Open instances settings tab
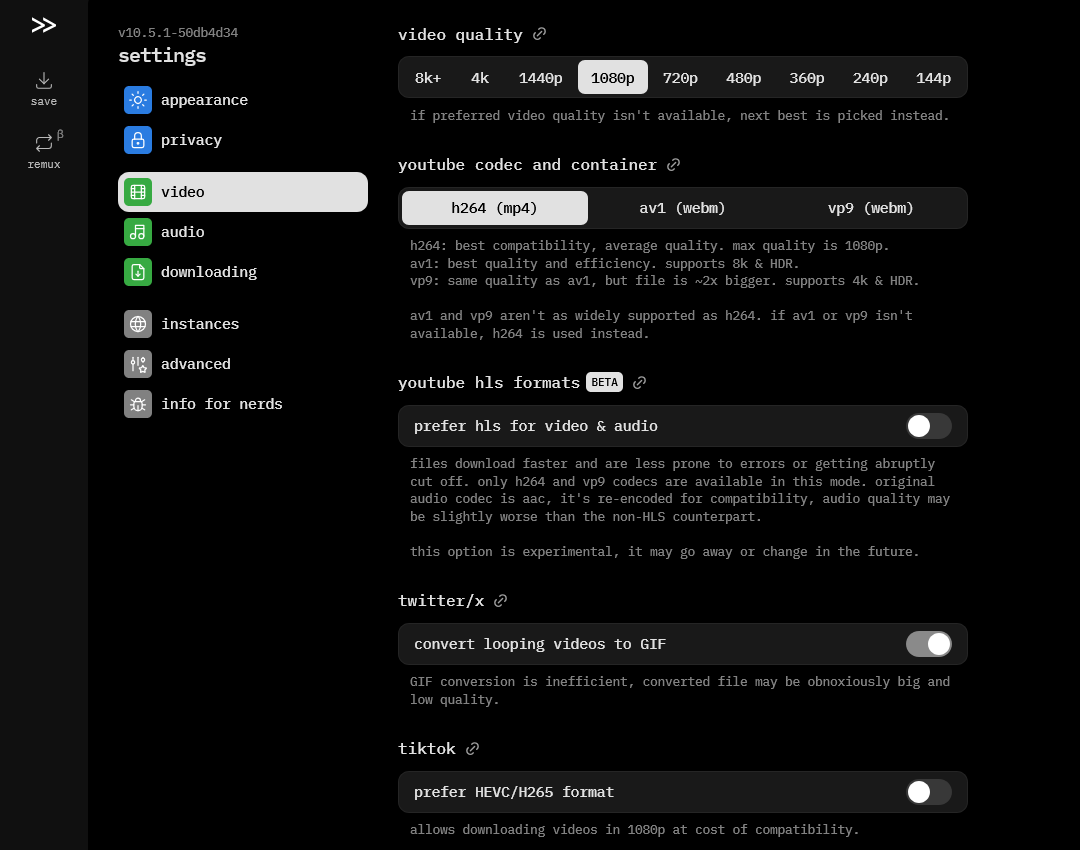 pos(242,324)
